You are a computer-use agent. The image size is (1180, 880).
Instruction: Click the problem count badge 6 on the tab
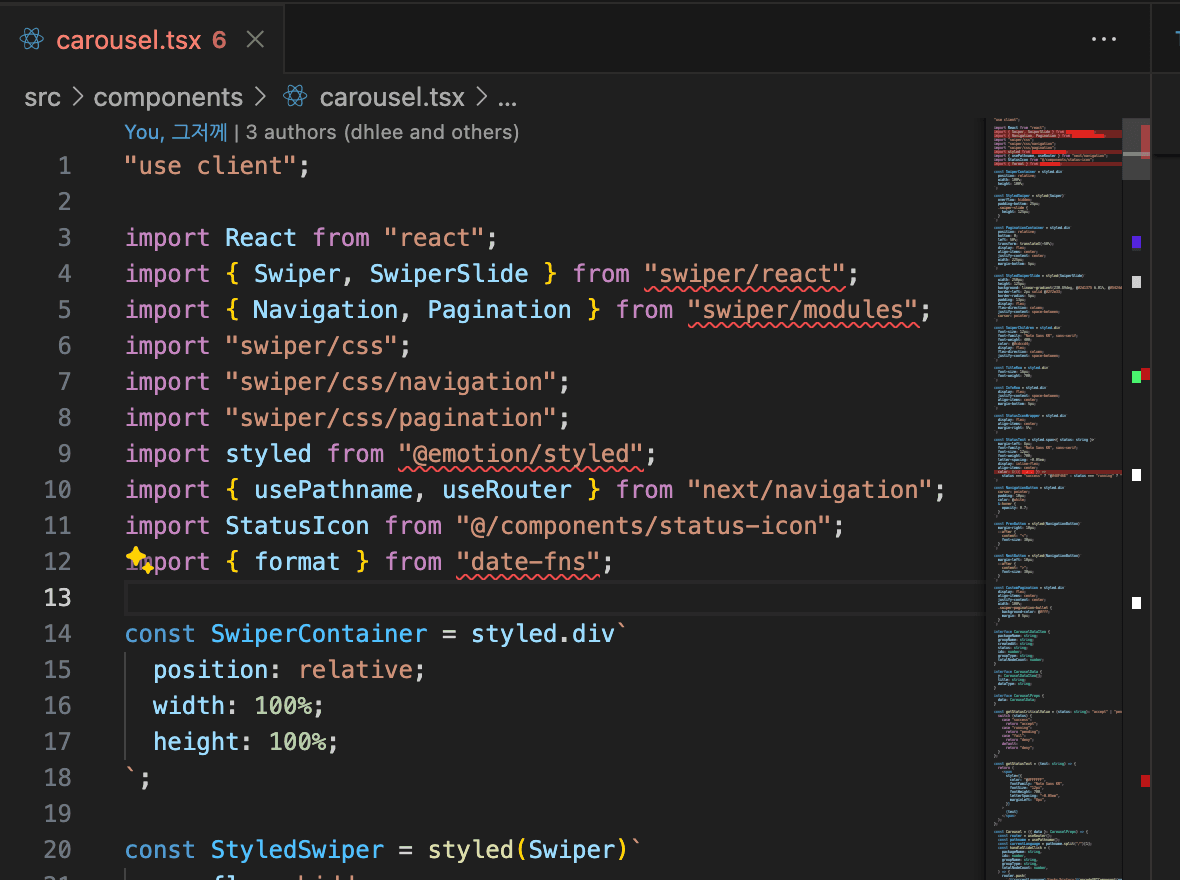point(219,40)
